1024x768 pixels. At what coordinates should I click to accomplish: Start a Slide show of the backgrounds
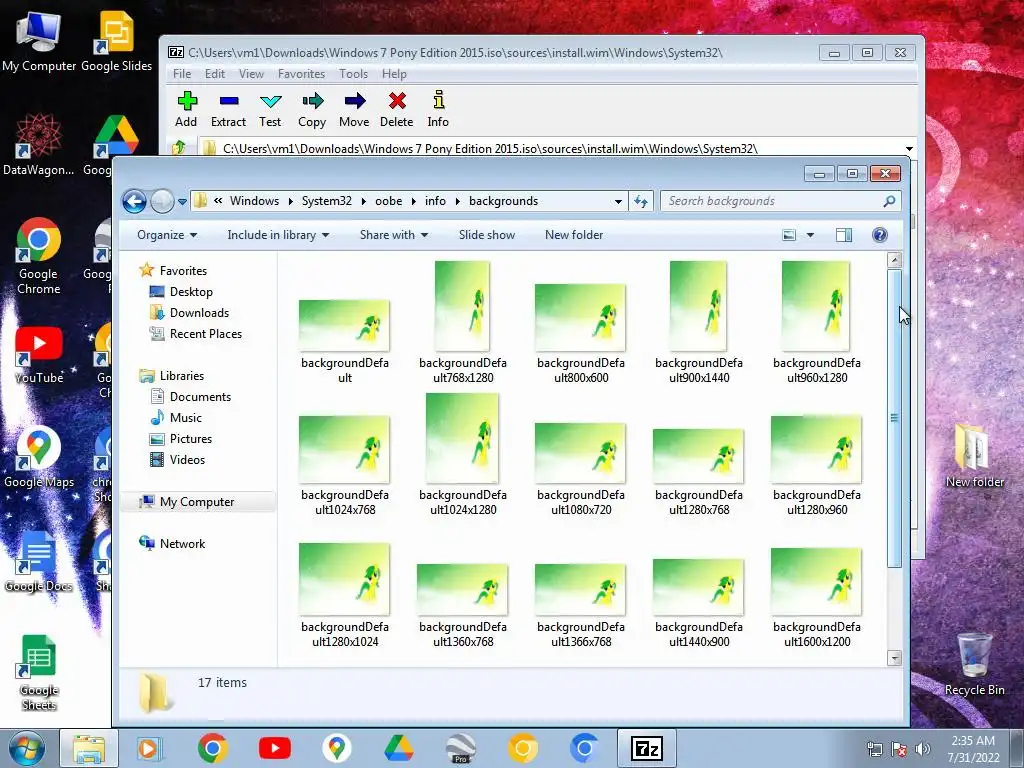coord(487,235)
